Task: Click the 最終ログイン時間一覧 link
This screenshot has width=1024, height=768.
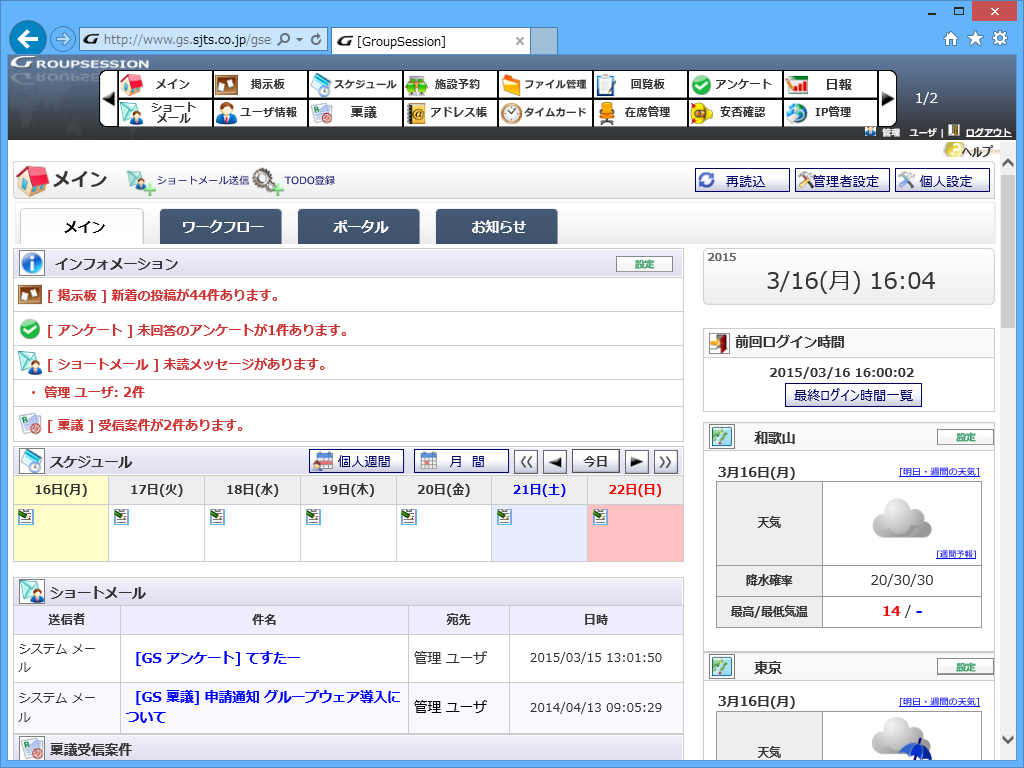Action: 852,395
